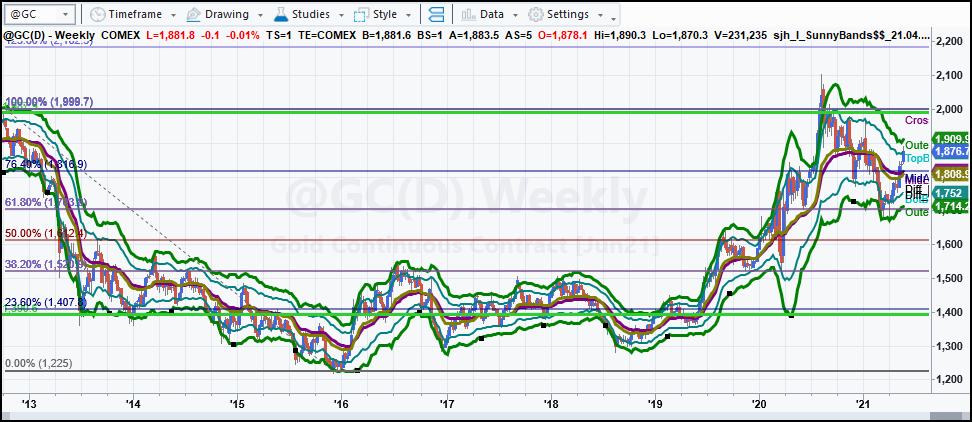The image size is (972, 422).
Task: Click the blue stacked-panels toolbar icon
Action: [x=436, y=14]
